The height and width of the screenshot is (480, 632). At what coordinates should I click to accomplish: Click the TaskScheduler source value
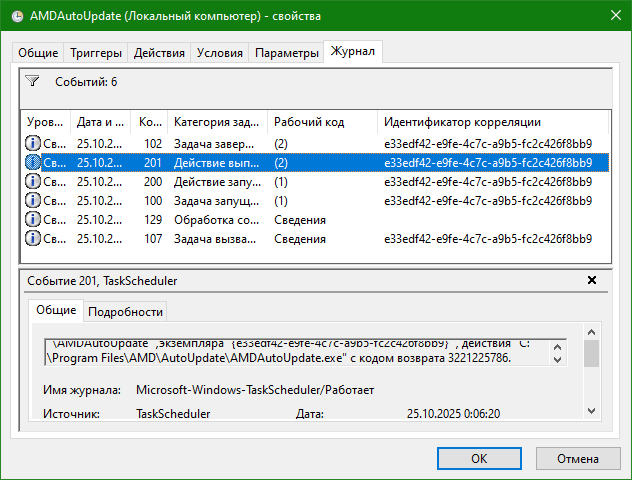tap(173, 414)
